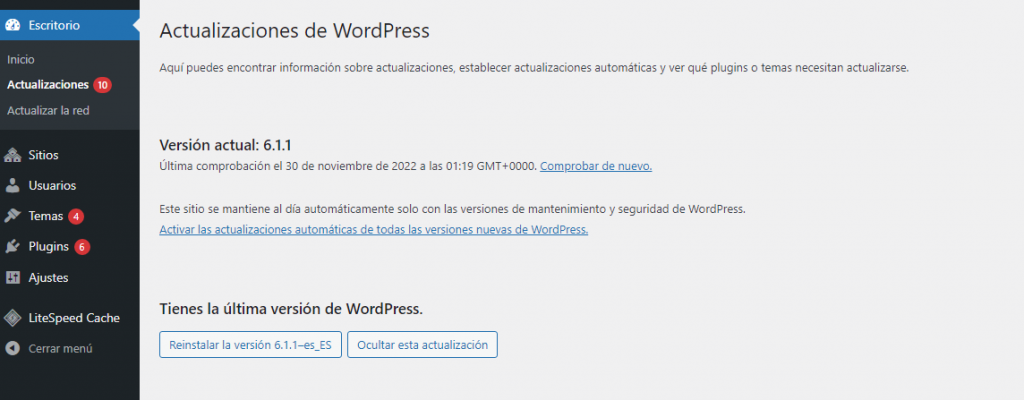This screenshot has width=1024, height=400.
Task: Click the LiteSpeed Cache diamond icon
Action: click(12, 318)
